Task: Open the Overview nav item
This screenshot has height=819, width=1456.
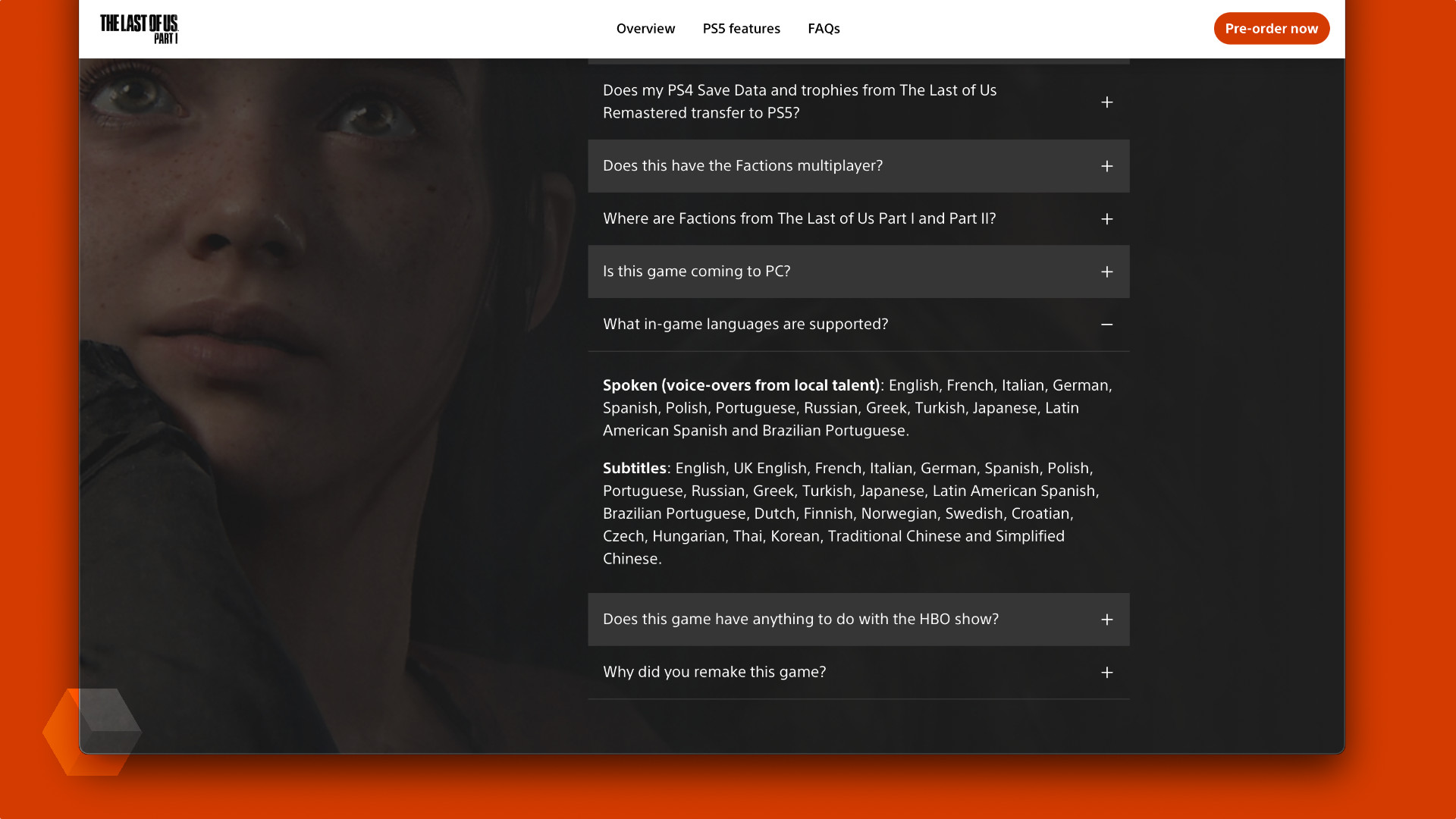Action: (x=645, y=29)
